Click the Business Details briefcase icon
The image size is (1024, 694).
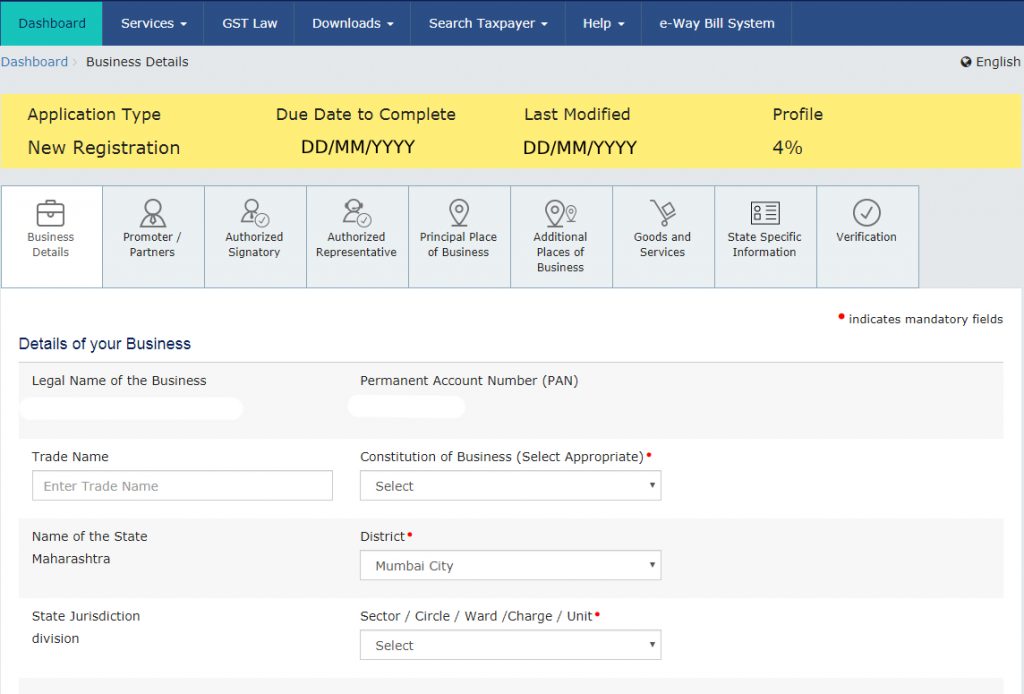coord(50,213)
